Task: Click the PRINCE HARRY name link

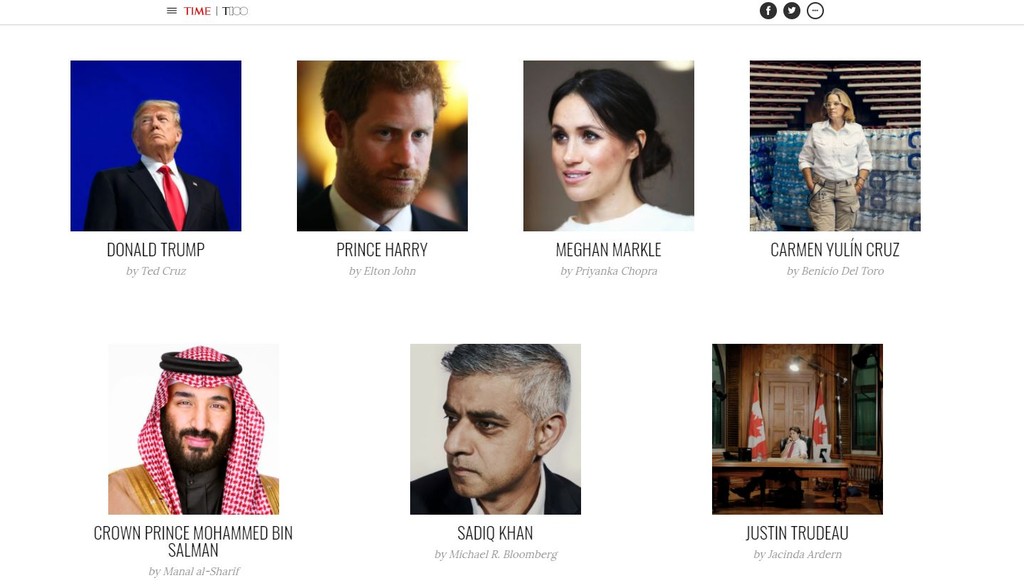Action: click(382, 250)
